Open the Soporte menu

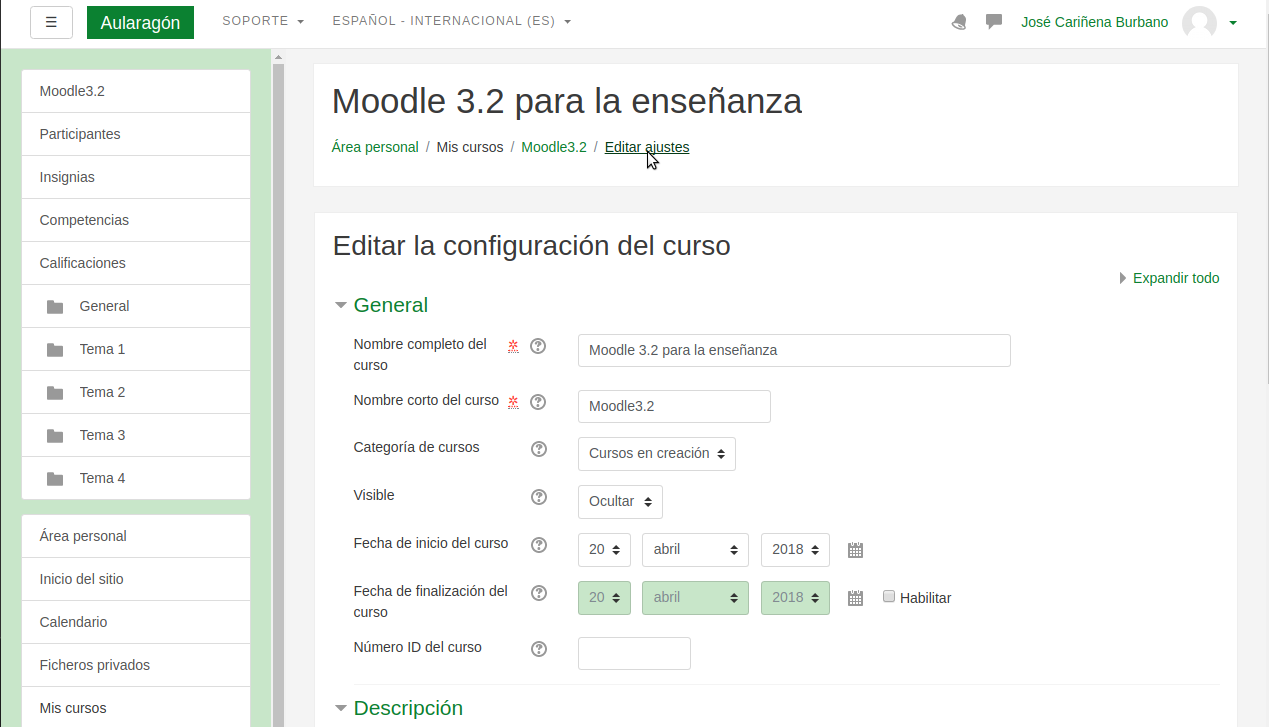pos(263,21)
